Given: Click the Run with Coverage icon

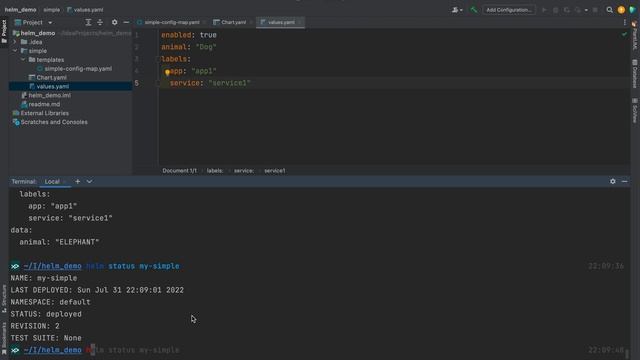Looking at the screenshot, I should [x=567, y=10].
